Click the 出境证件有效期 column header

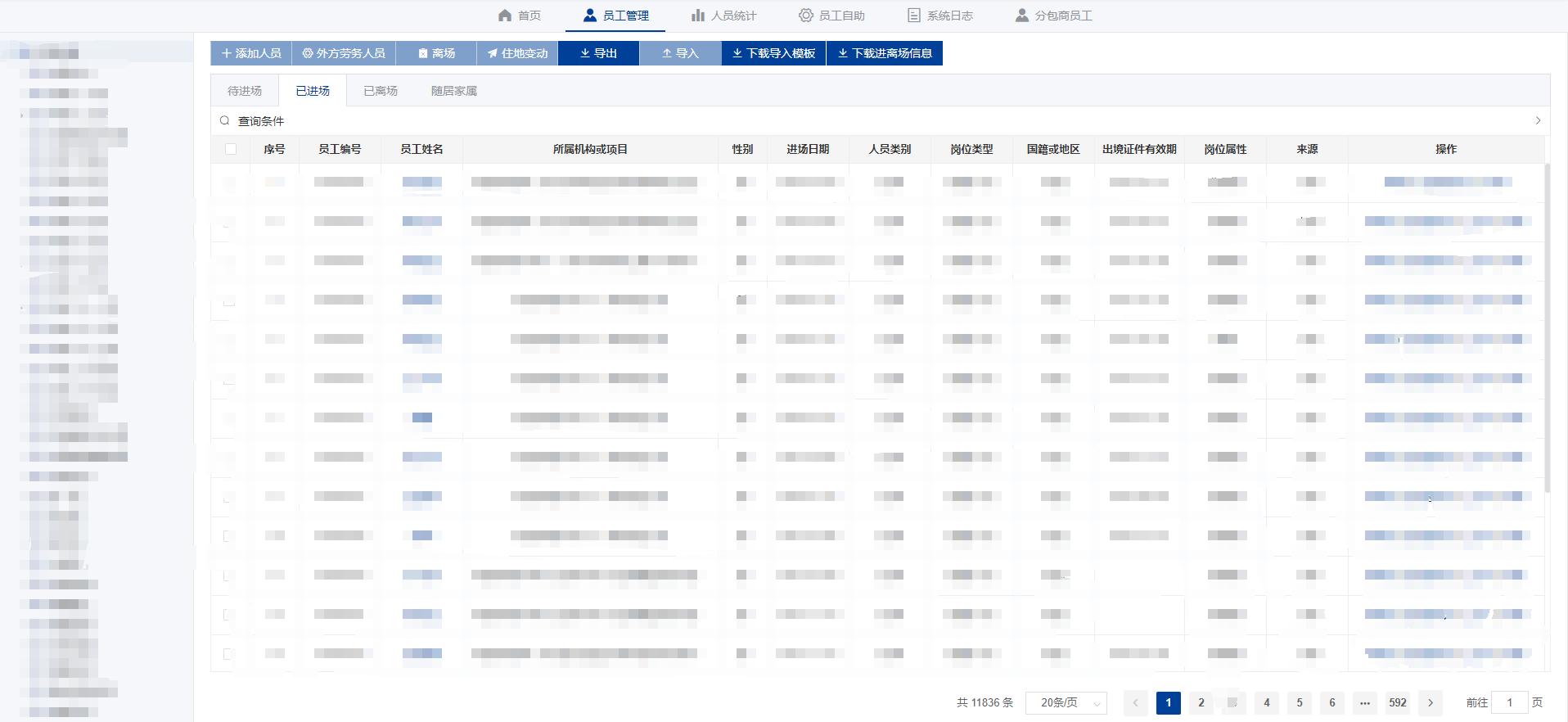(1139, 149)
